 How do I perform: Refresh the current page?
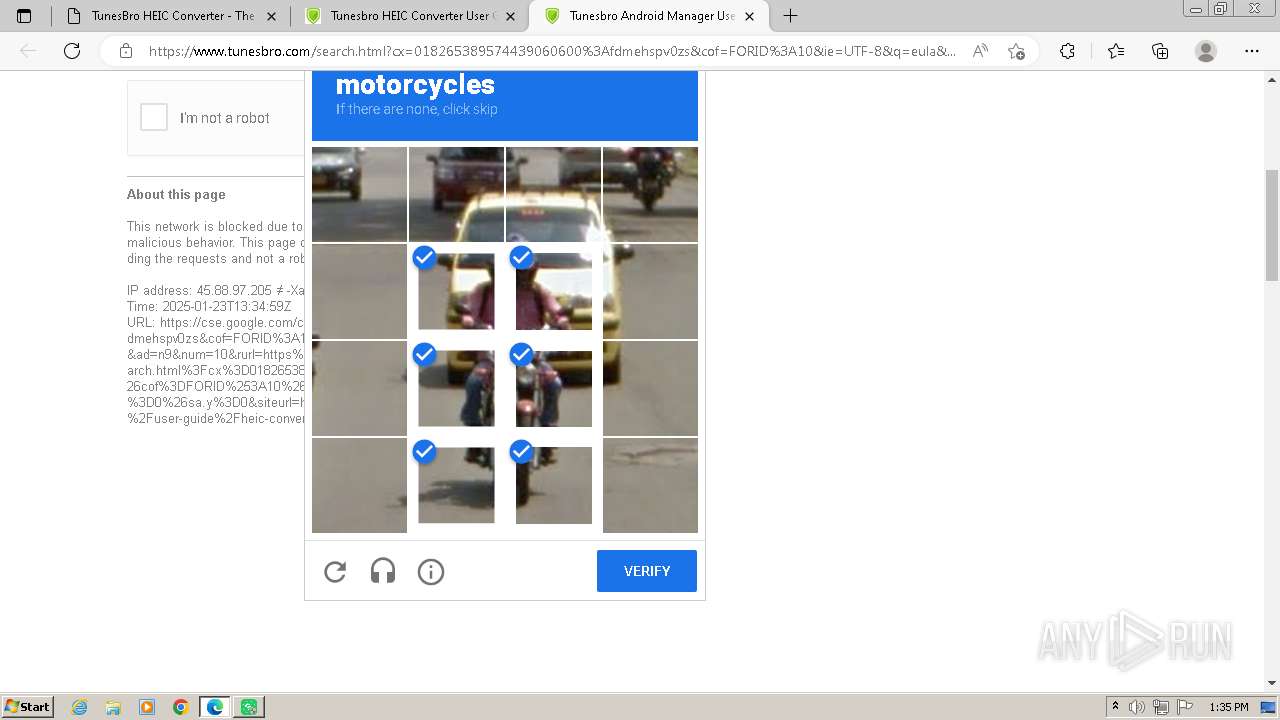click(72, 51)
